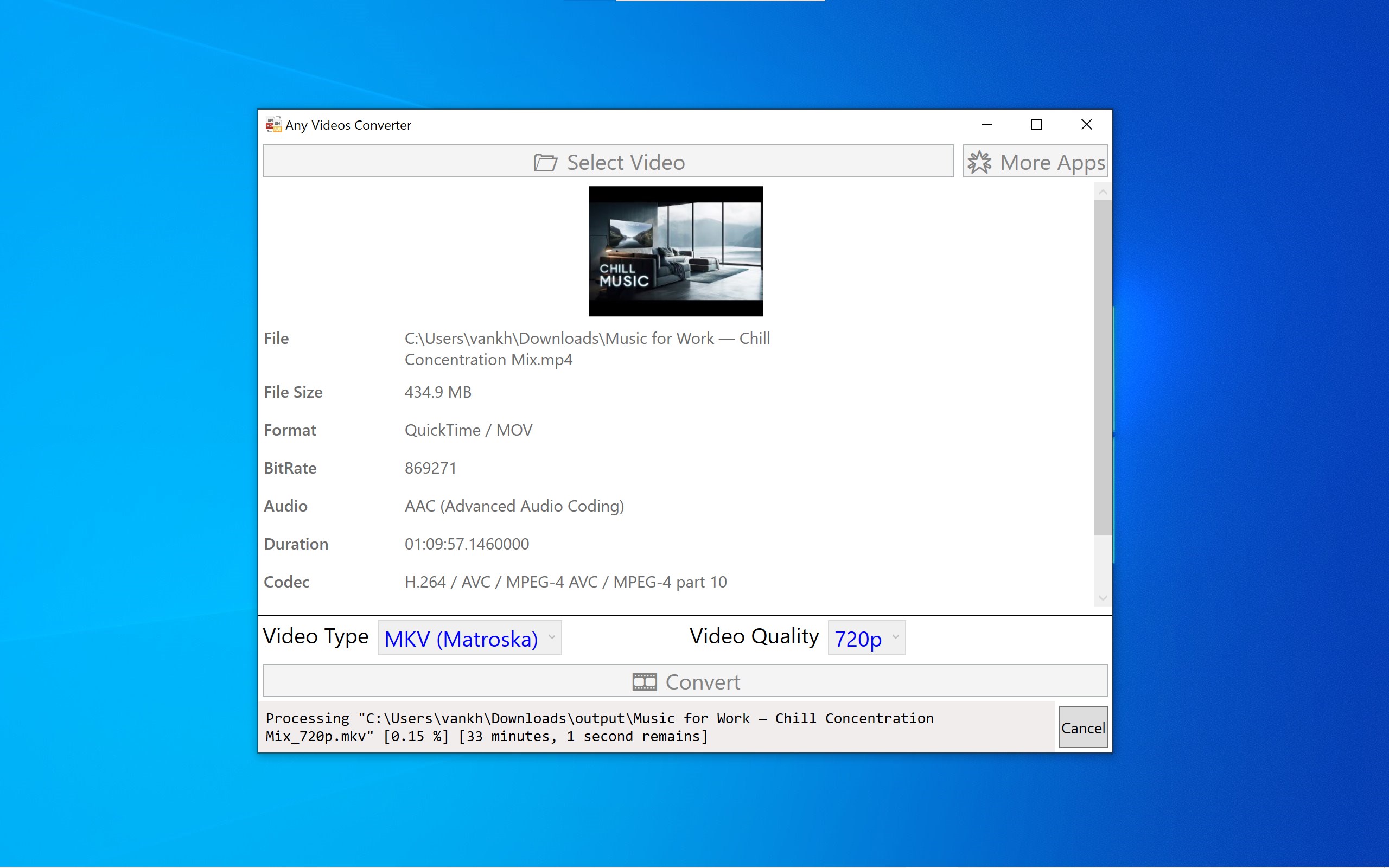Minimize the converter window
This screenshot has width=1389, height=868.
coord(986,125)
